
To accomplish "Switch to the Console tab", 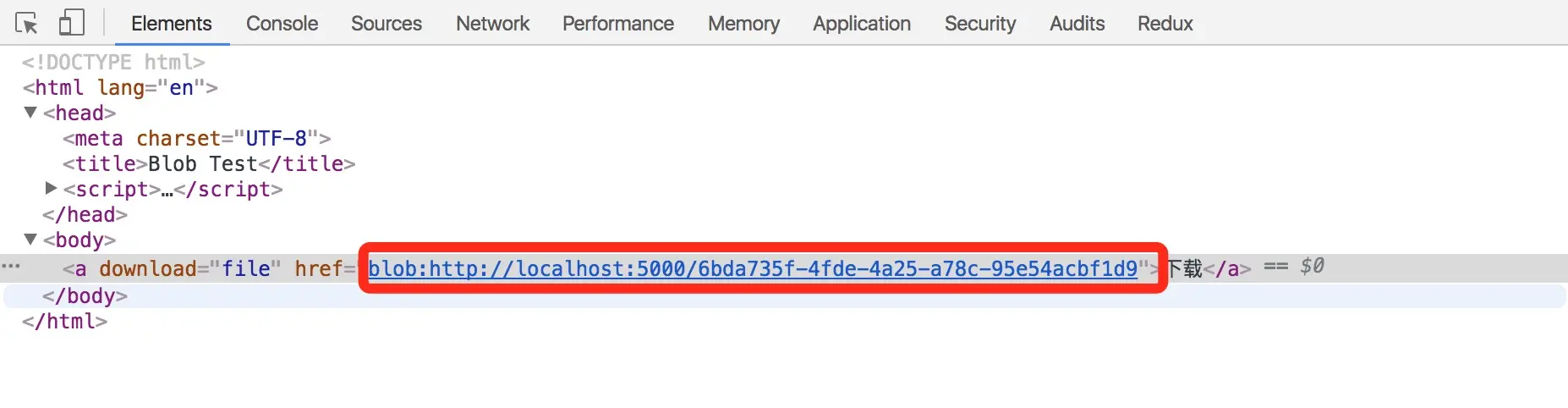I will pyautogui.click(x=282, y=24).
